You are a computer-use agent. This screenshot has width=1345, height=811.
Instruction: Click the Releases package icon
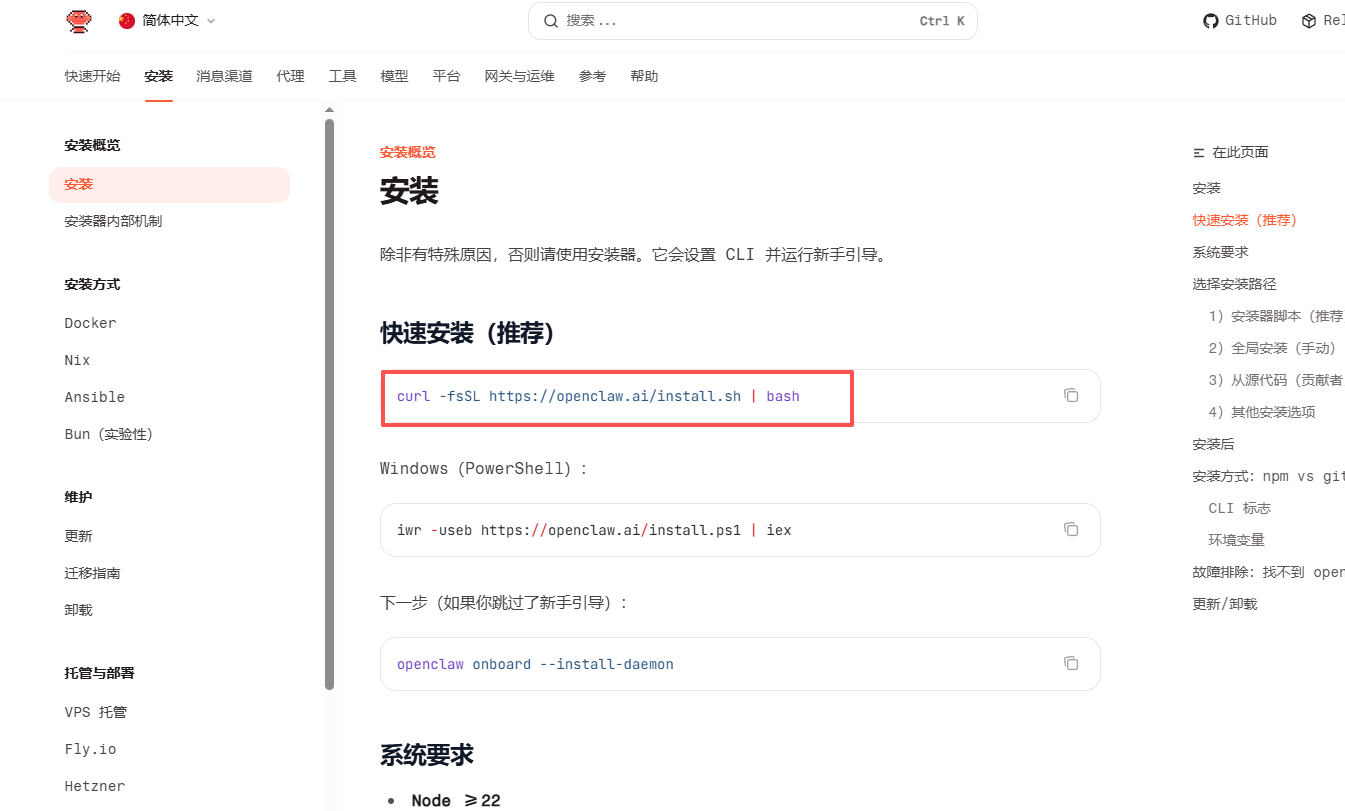pos(1309,21)
